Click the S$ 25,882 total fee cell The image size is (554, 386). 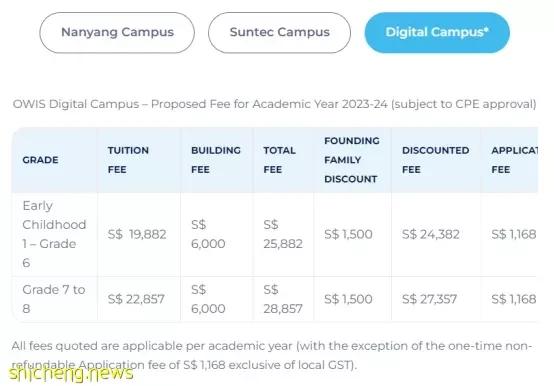[283, 234]
